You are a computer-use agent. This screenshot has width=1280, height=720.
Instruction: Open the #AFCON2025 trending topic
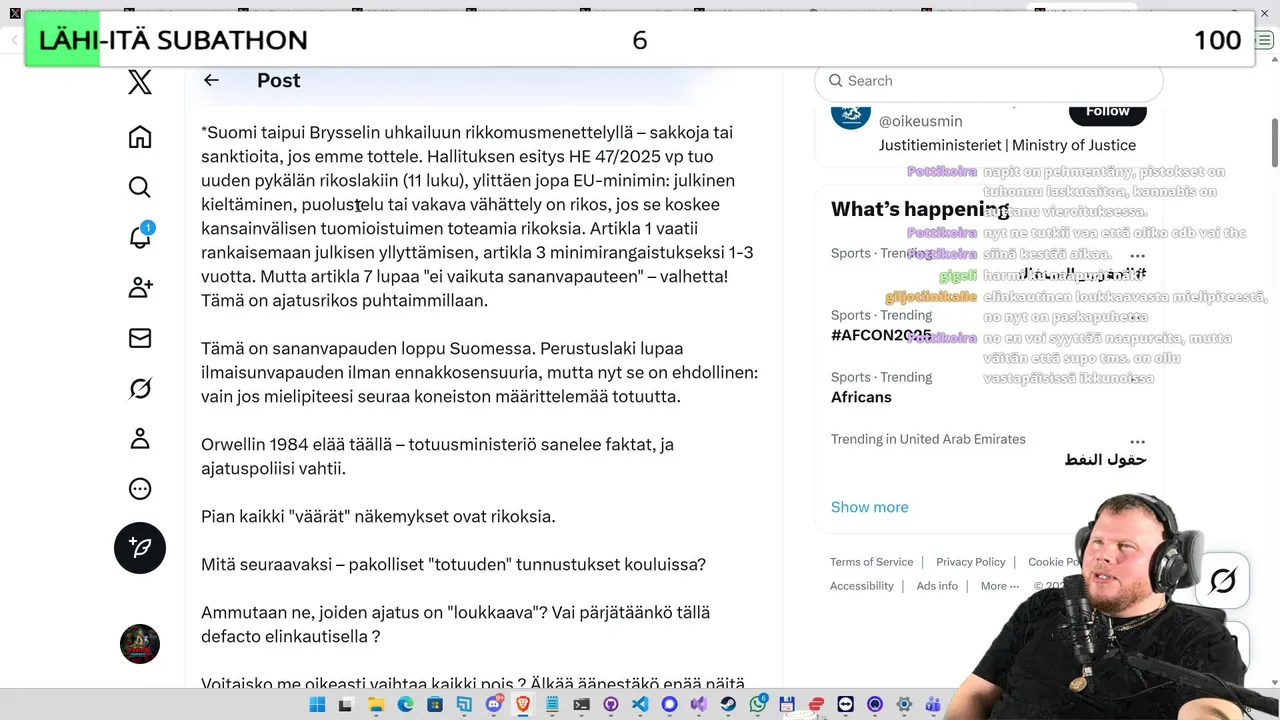[x=881, y=336]
